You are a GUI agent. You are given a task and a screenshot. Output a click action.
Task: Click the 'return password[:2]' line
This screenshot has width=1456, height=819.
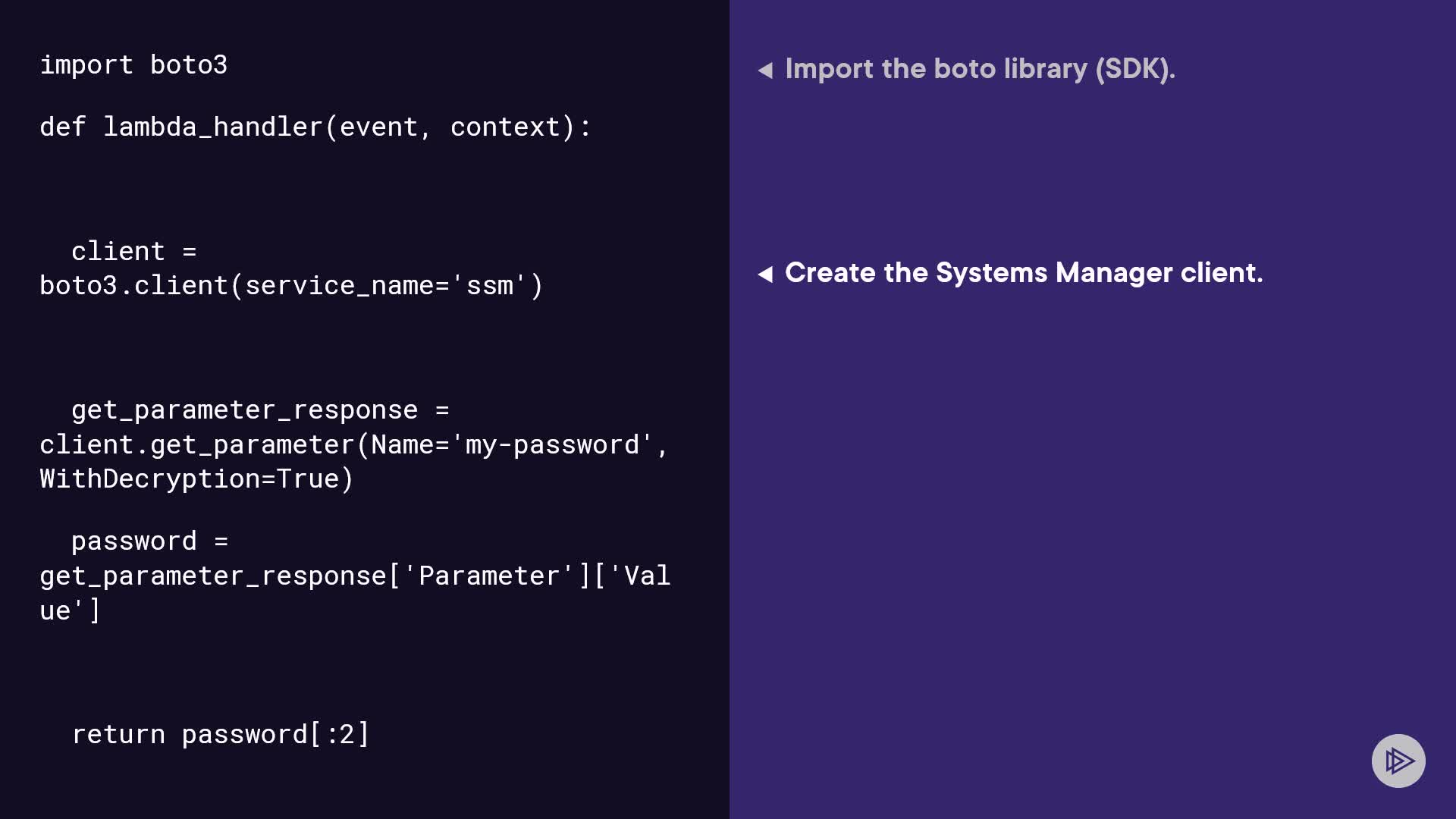point(220,735)
